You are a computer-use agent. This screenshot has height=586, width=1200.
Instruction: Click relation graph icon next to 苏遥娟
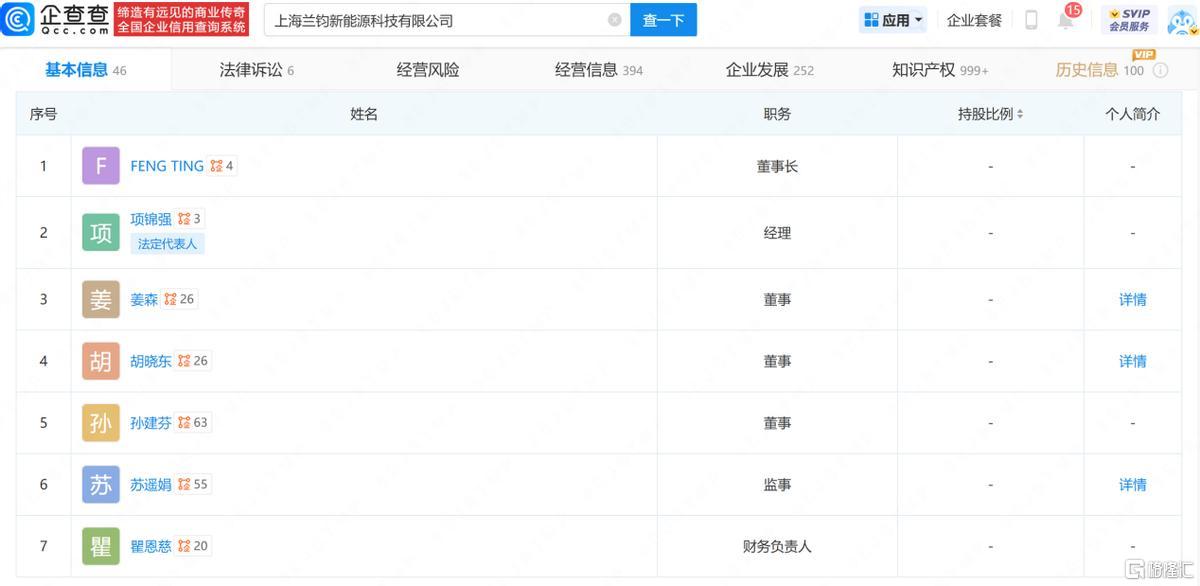coord(184,485)
